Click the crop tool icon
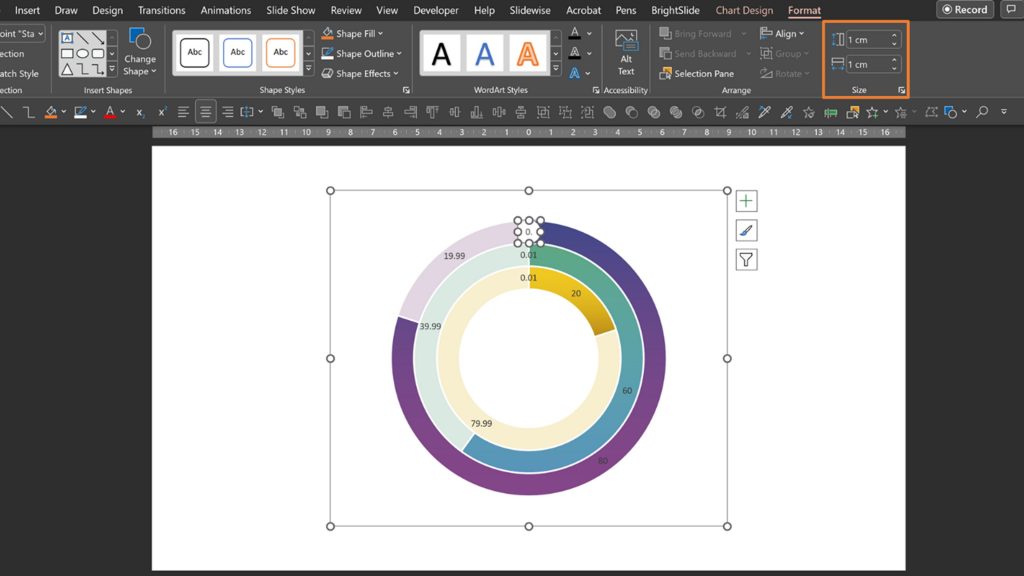Image resolution: width=1024 pixels, height=576 pixels. click(720, 112)
